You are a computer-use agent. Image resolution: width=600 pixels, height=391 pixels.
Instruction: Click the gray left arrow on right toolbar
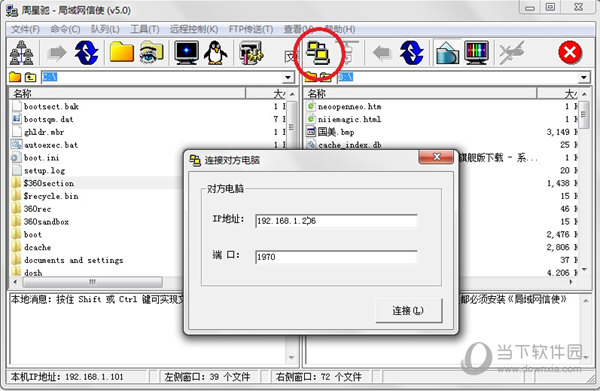[382, 53]
